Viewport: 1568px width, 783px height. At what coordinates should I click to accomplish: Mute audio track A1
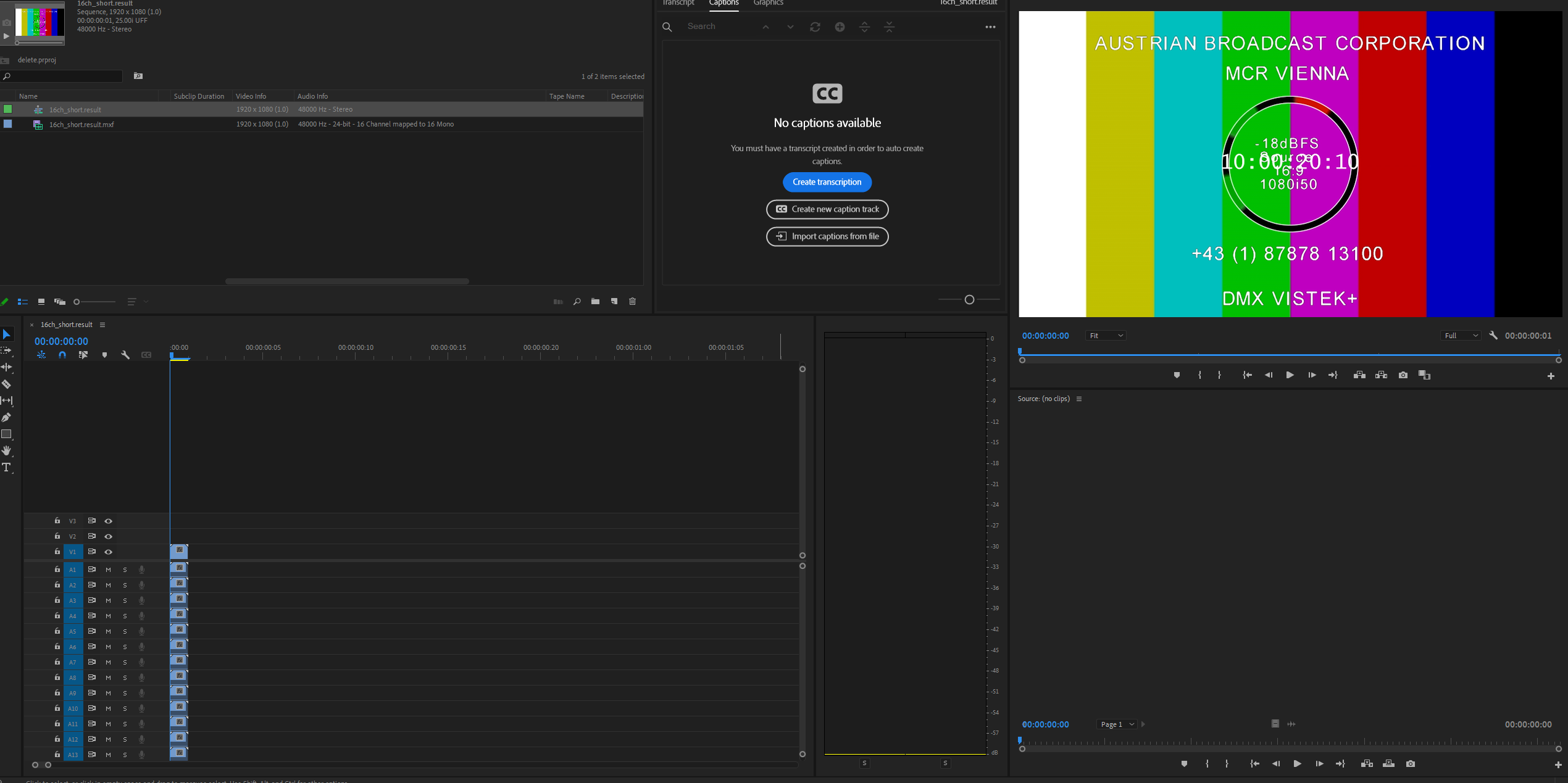click(x=108, y=570)
